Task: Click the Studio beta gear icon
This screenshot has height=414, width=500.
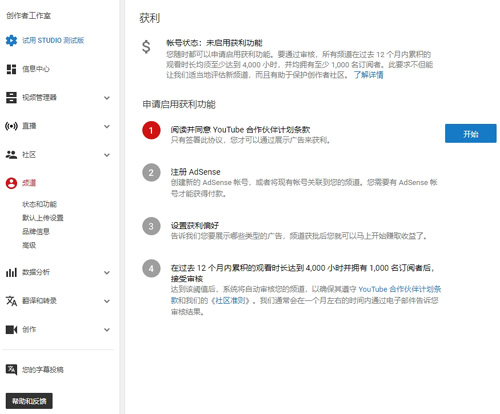Action: [11, 40]
